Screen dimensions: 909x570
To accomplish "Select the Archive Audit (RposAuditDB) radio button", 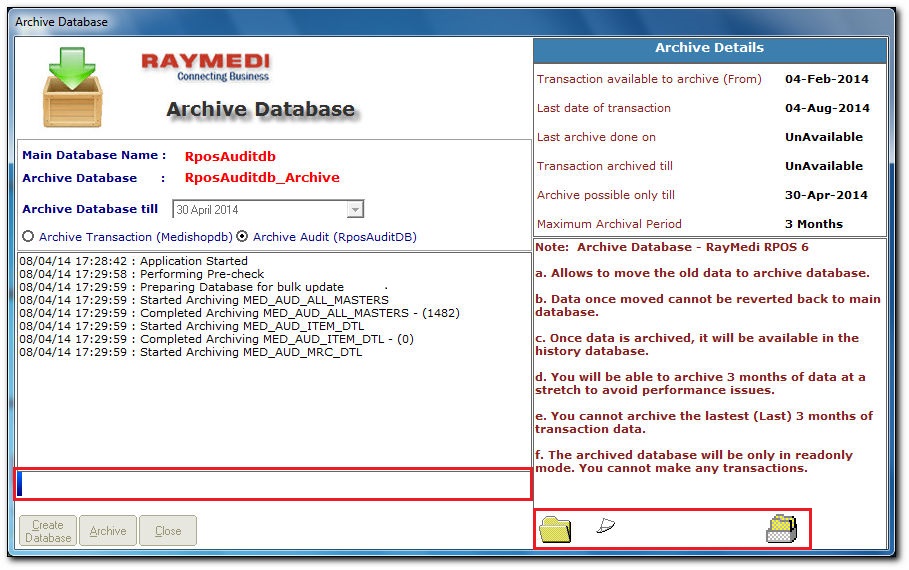I will [242, 237].
